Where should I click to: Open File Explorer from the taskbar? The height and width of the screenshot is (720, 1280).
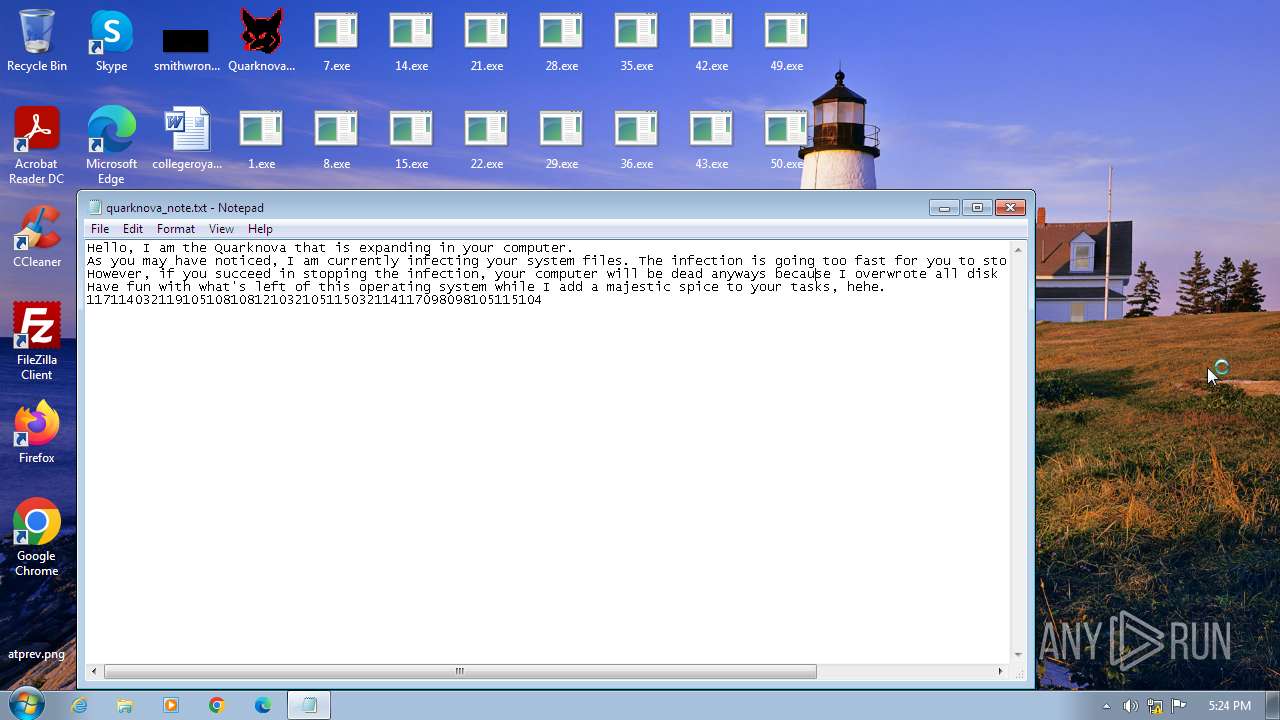125,705
